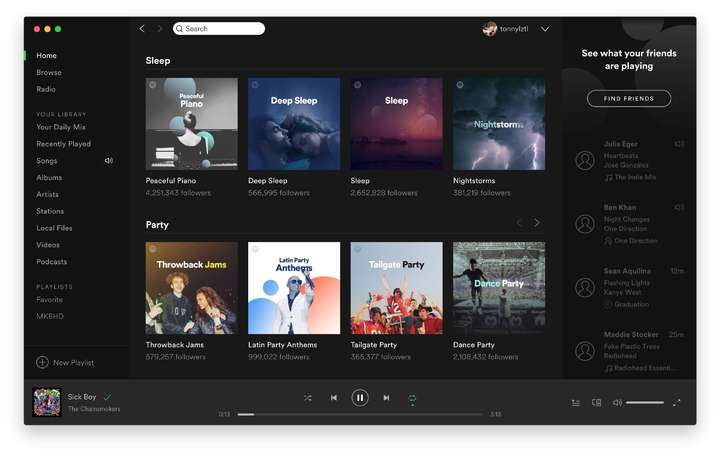The height and width of the screenshot is (456, 720).
Task: Open the Dance Party playlist cover
Action: 499,288
